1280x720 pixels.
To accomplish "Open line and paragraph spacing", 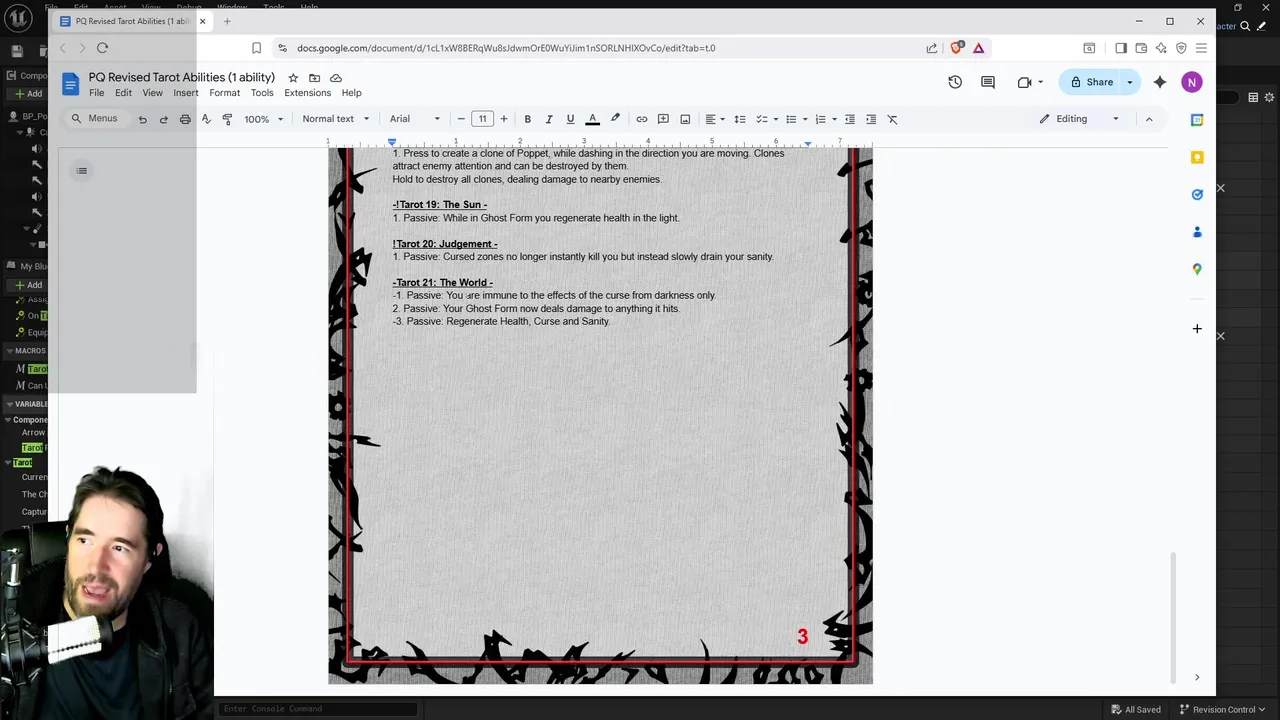I will (740, 119).
